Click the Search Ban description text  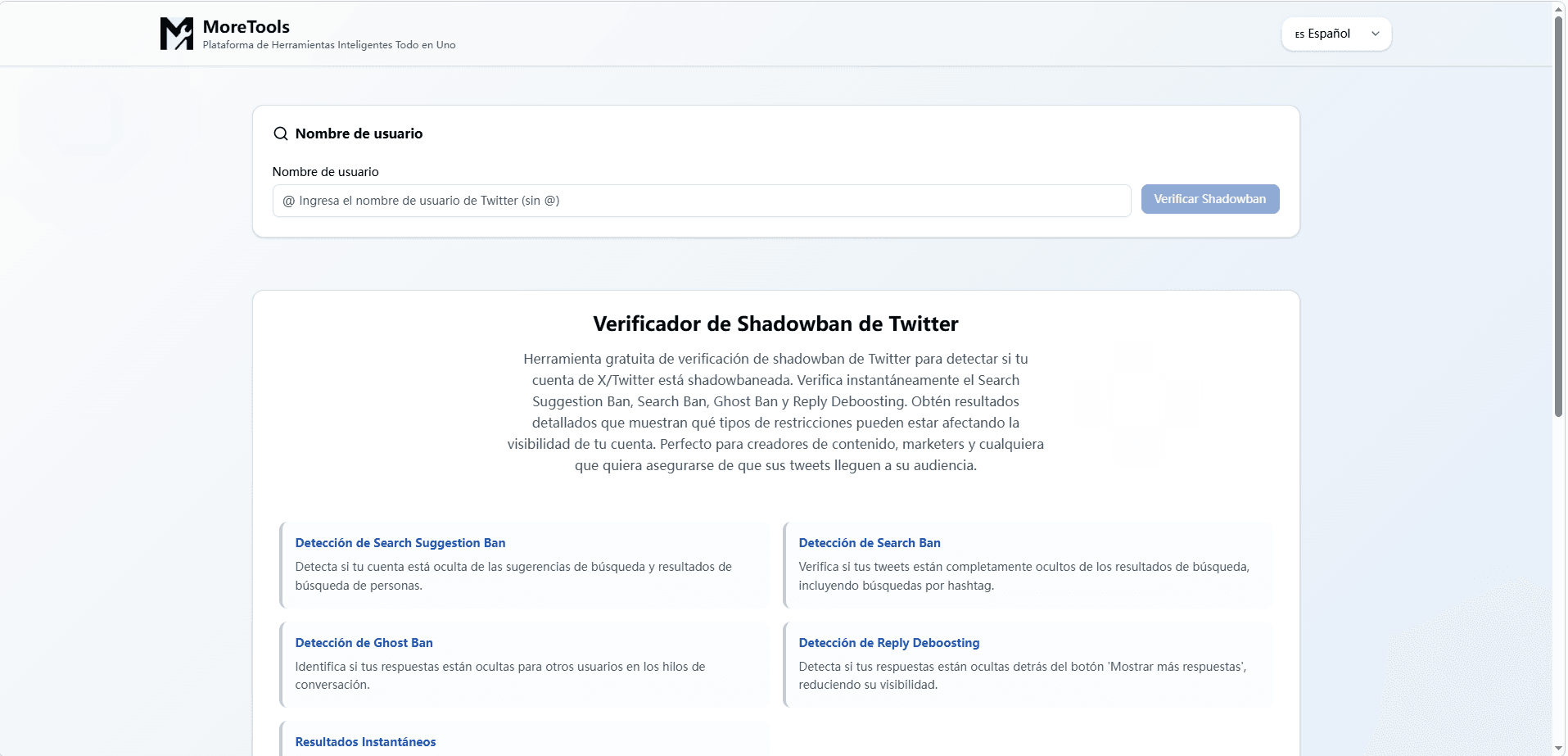tap(1023, 576)
